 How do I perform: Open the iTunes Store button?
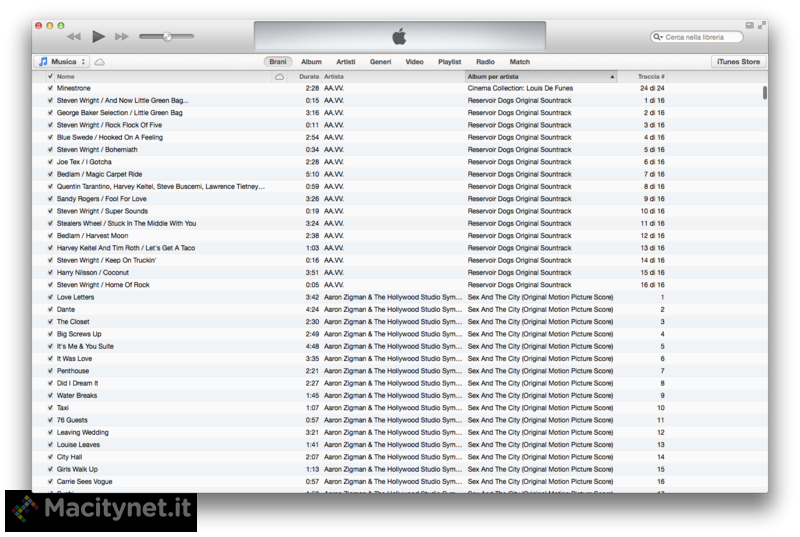pos(738,62)
